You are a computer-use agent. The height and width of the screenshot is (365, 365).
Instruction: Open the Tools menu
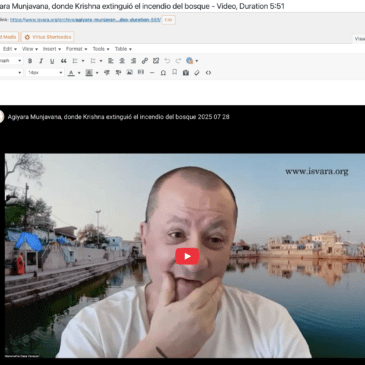coord(101,49)
